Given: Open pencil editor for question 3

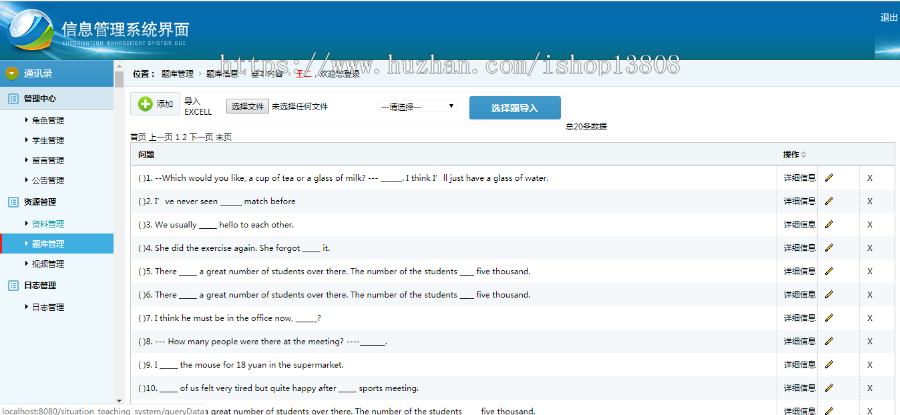Looking at the screenshot, I should pyautogui.click(x=828, y=224).
